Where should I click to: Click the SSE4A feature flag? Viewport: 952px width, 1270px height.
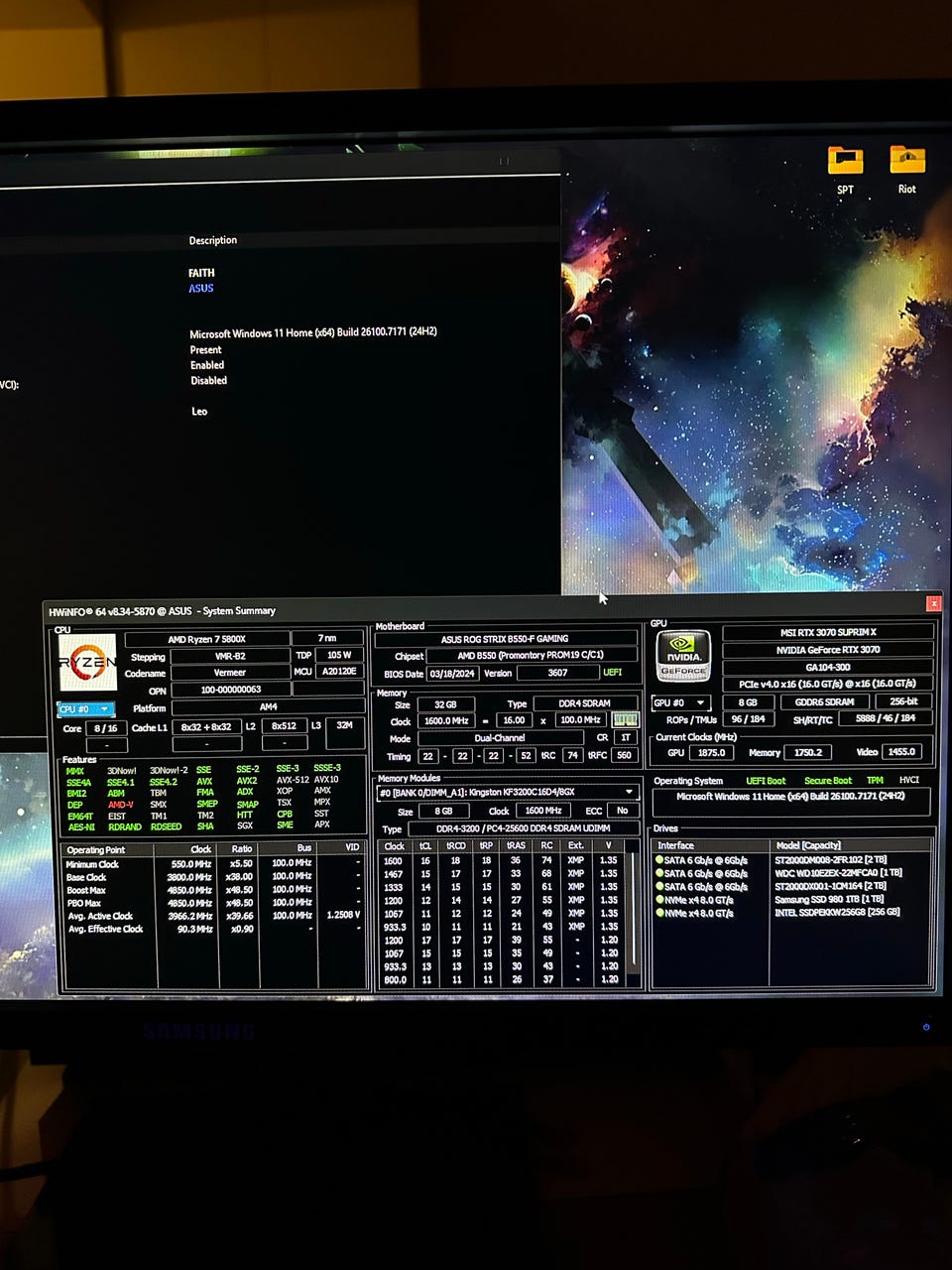click(78, 782)
